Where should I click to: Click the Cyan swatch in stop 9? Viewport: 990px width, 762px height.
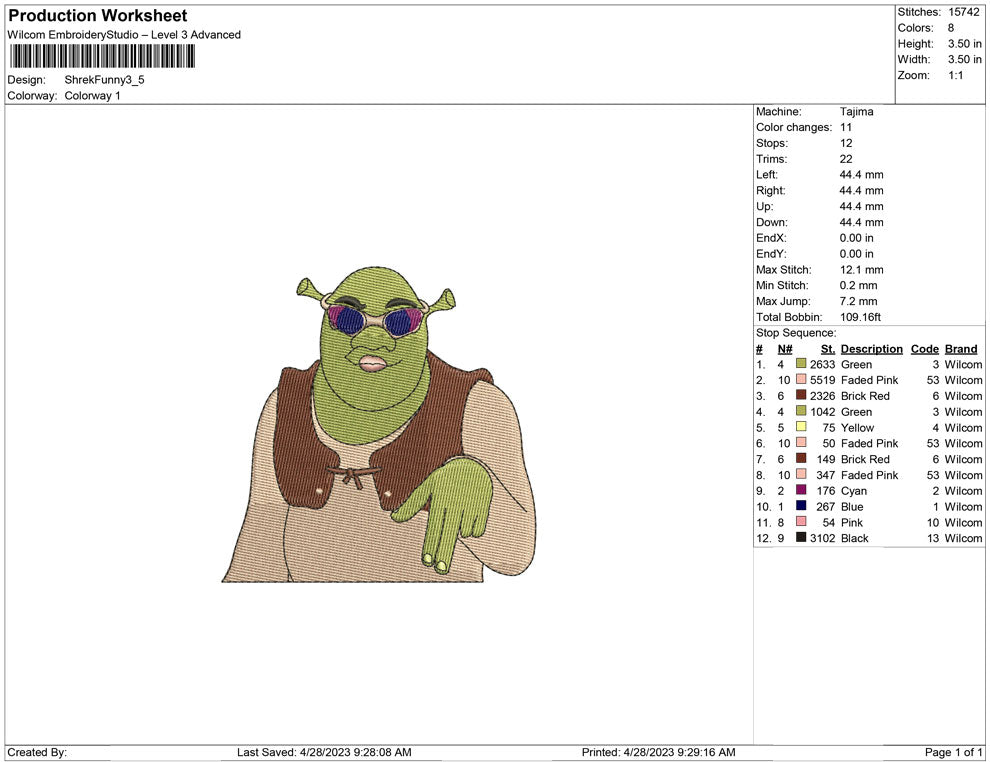point(801,490)
